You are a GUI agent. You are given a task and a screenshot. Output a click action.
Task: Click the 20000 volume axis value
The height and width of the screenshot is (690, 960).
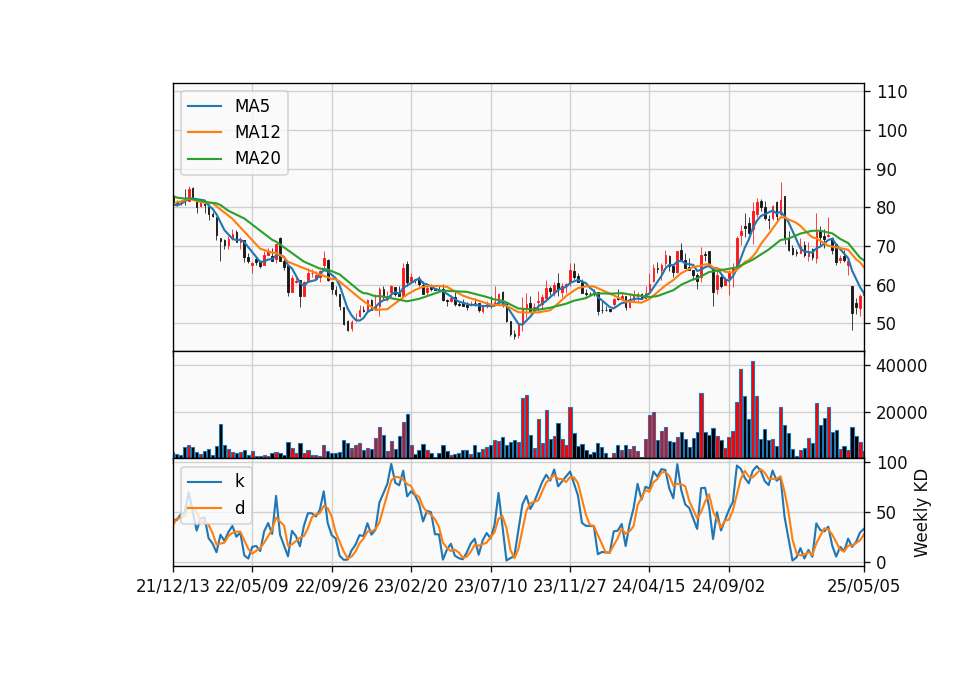(902, 413)
